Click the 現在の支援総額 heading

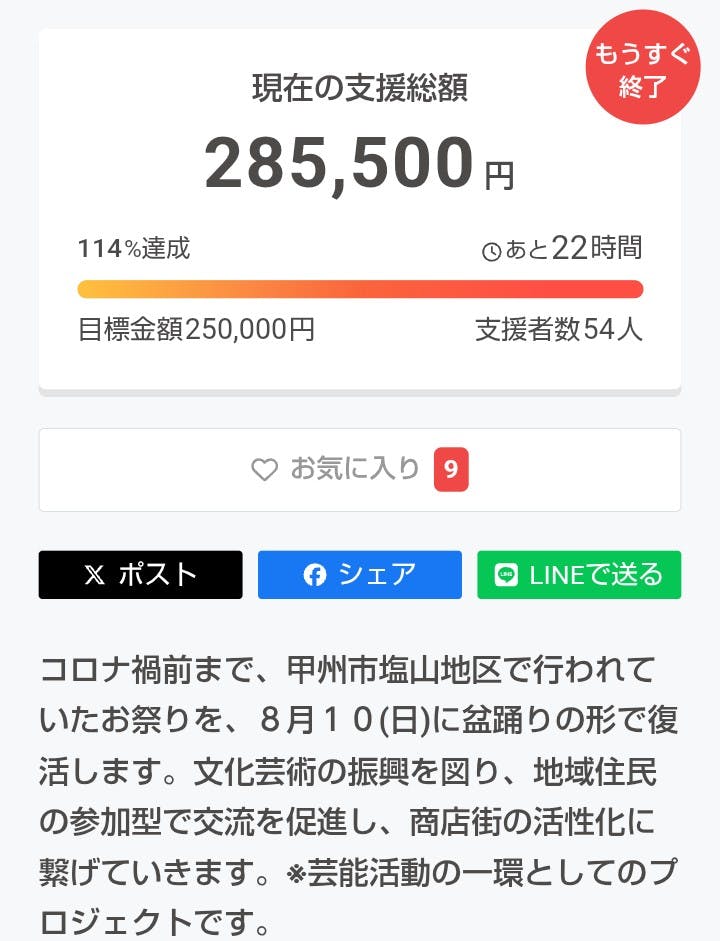(x=359, y=89)
